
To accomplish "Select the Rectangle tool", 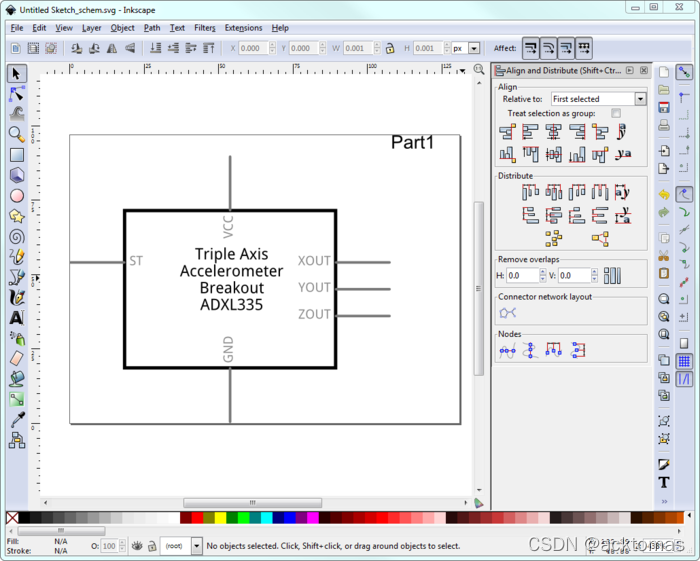I will pyautogui.click(x=17, y=155).
